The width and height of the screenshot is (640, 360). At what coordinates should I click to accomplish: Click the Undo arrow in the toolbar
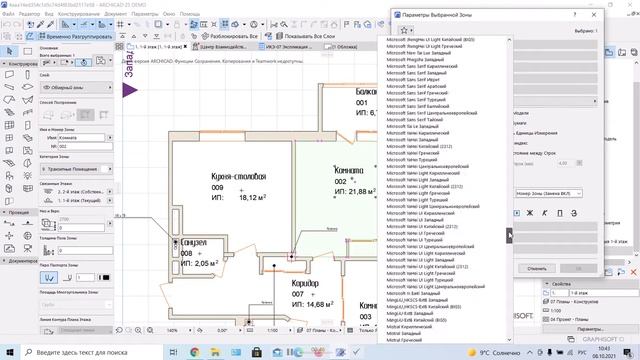click(x=7, y=24)
